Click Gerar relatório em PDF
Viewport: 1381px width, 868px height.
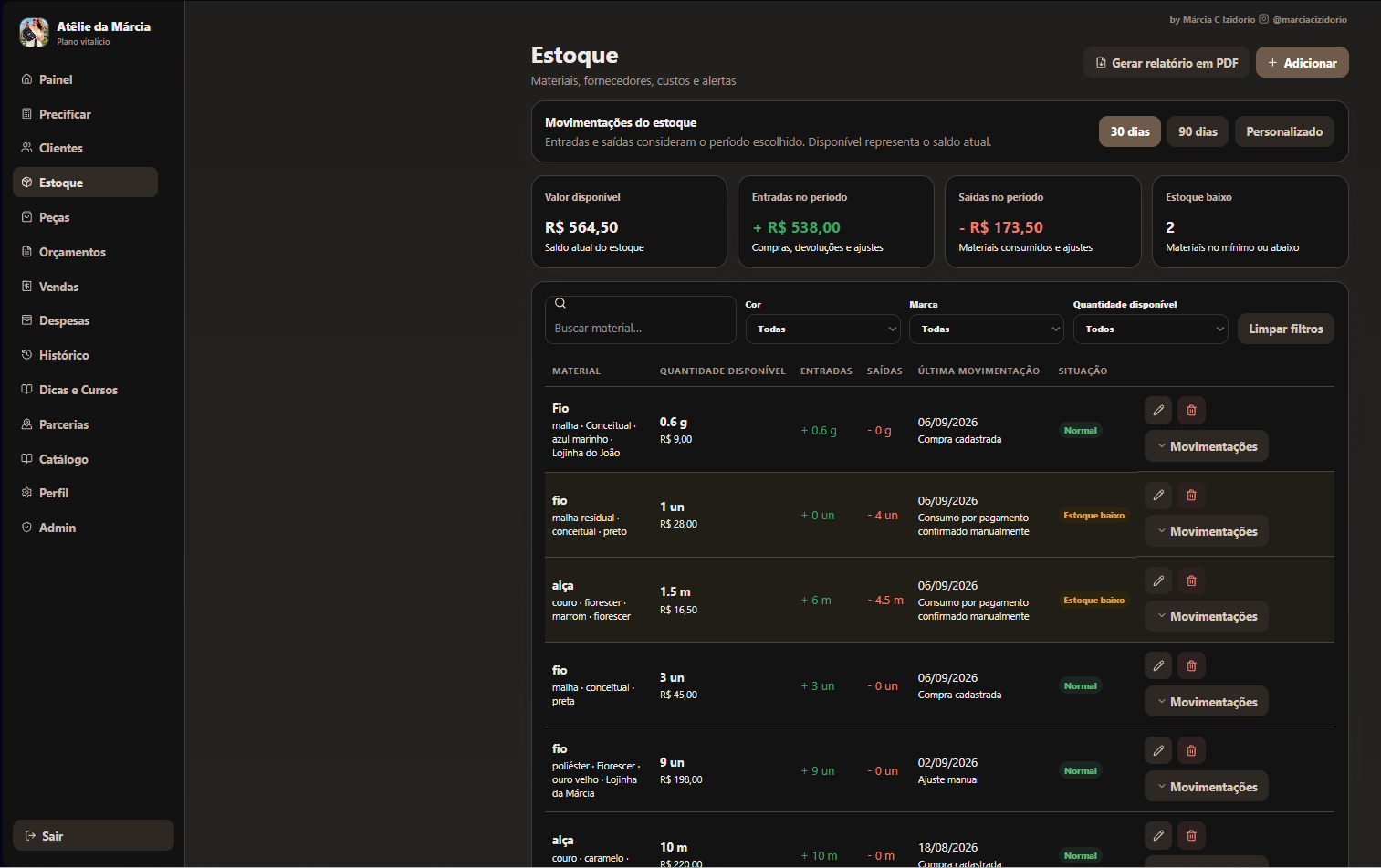coord(1167,63)
